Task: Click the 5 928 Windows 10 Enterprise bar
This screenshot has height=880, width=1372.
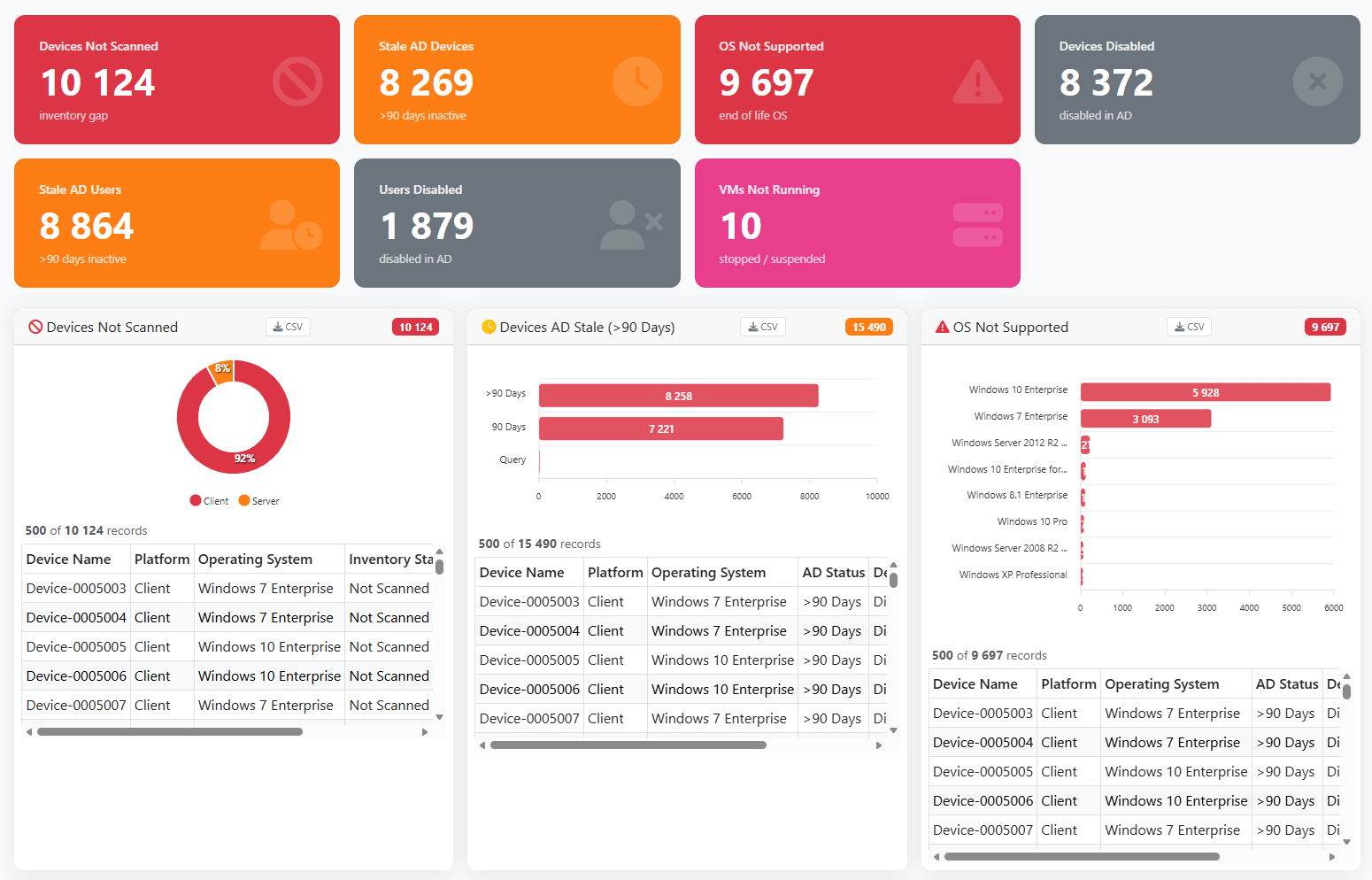Action: [x=1206, y=392]
